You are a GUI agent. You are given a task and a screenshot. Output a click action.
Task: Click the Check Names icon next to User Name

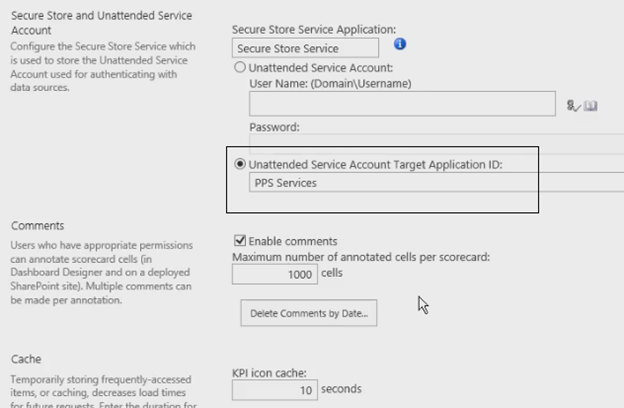point(573,106)
